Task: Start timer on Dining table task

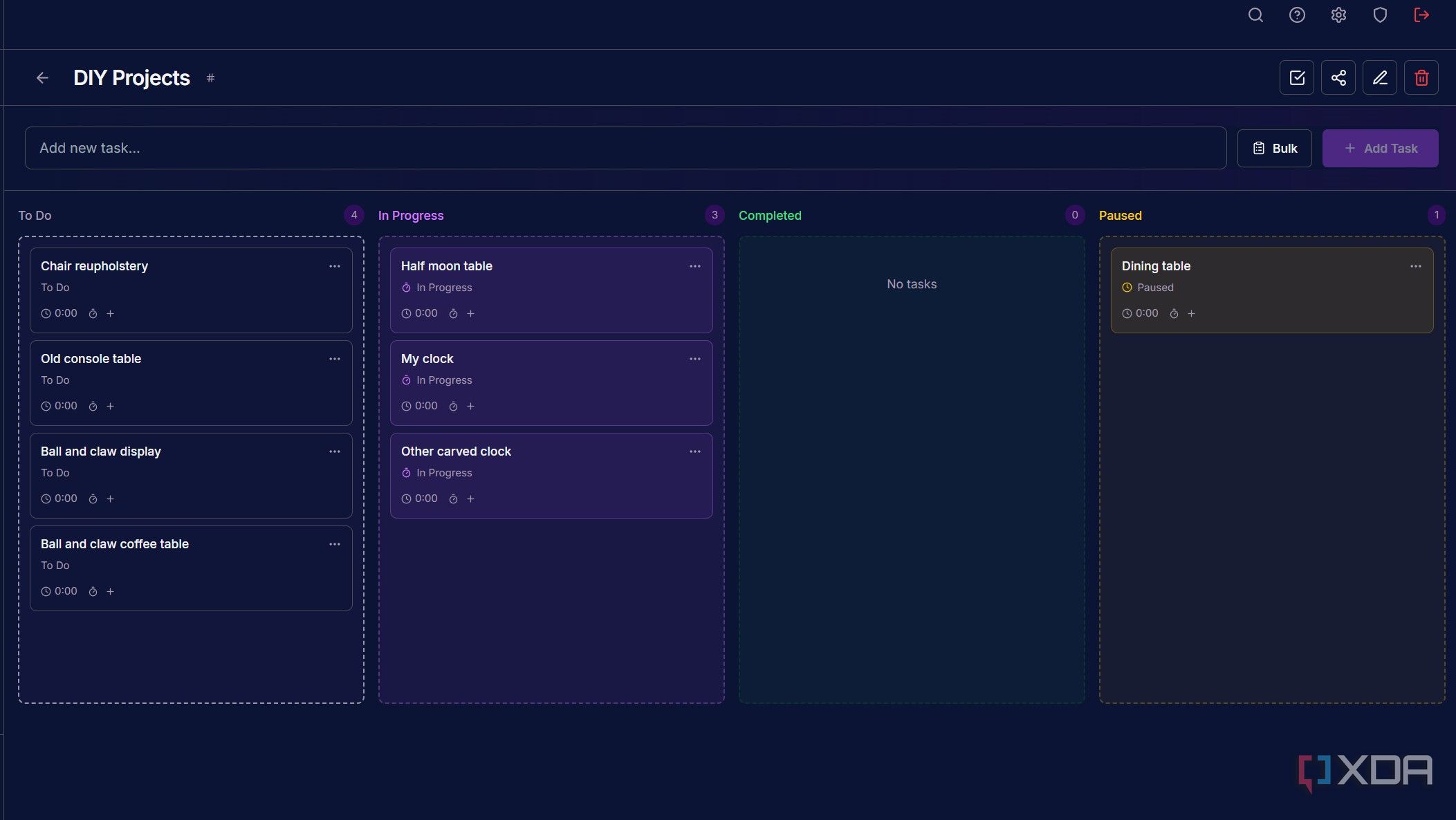Action: tap(1174, 314)
